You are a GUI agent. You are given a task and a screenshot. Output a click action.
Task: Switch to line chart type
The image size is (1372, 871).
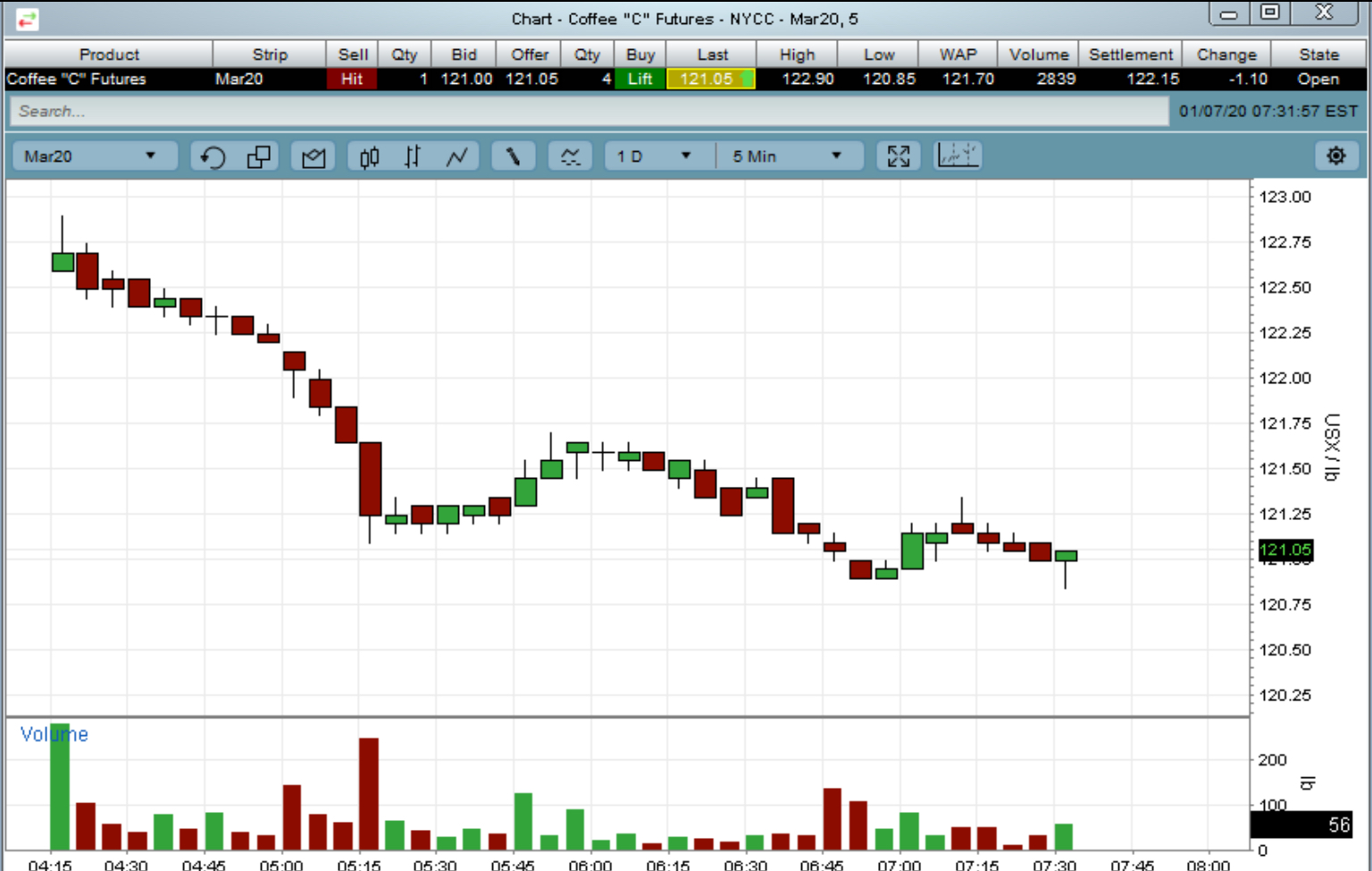pos(456,156)
